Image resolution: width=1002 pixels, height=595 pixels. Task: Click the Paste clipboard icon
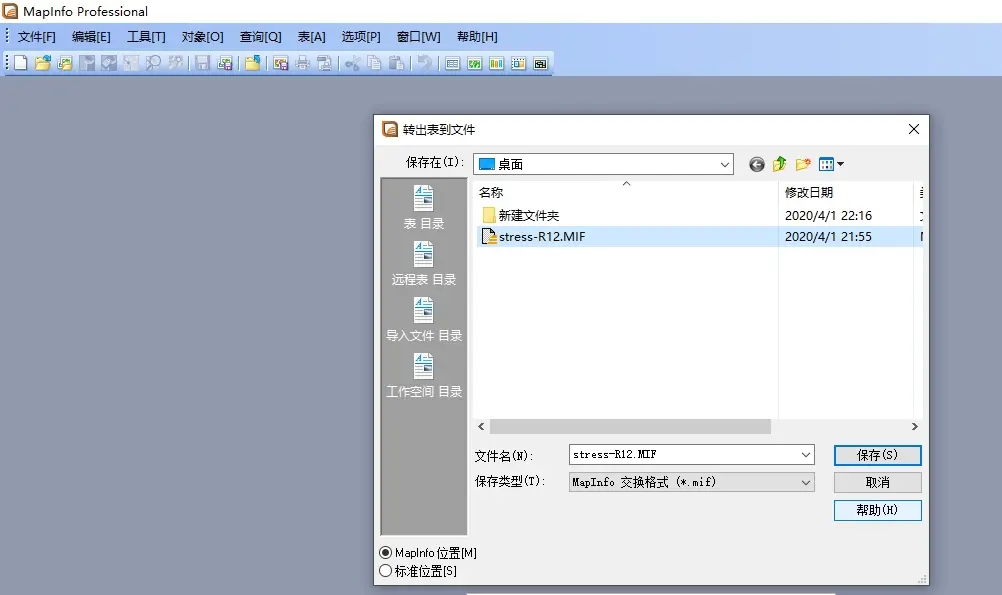pos(397,63)
